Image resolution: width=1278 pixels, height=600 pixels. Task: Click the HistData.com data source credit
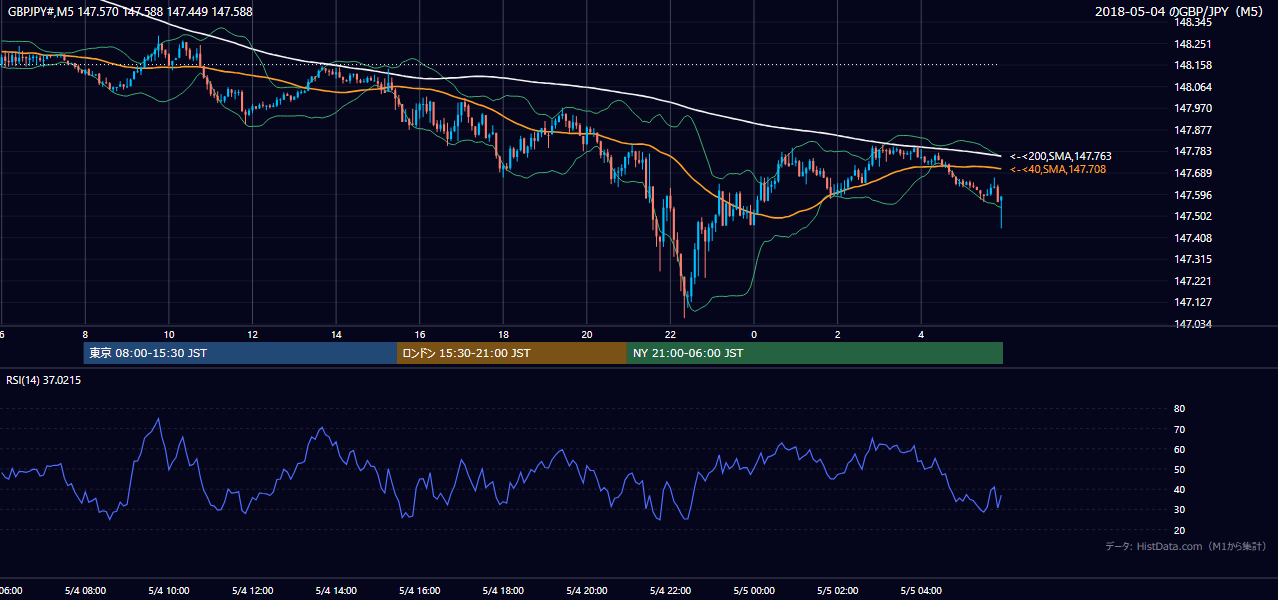(x=1185, y=546)
